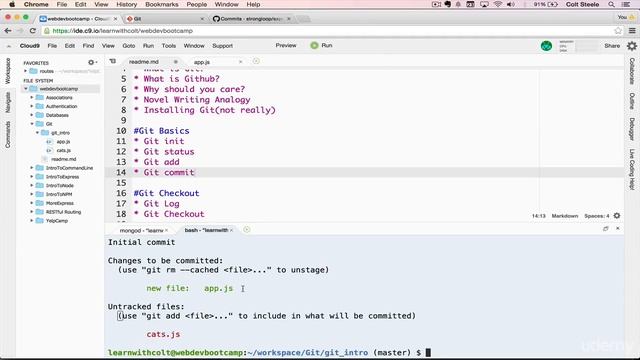Viewport: 640px width, 360px height.
Task: Open editor status bar settings gear
Action: [617, 216]
